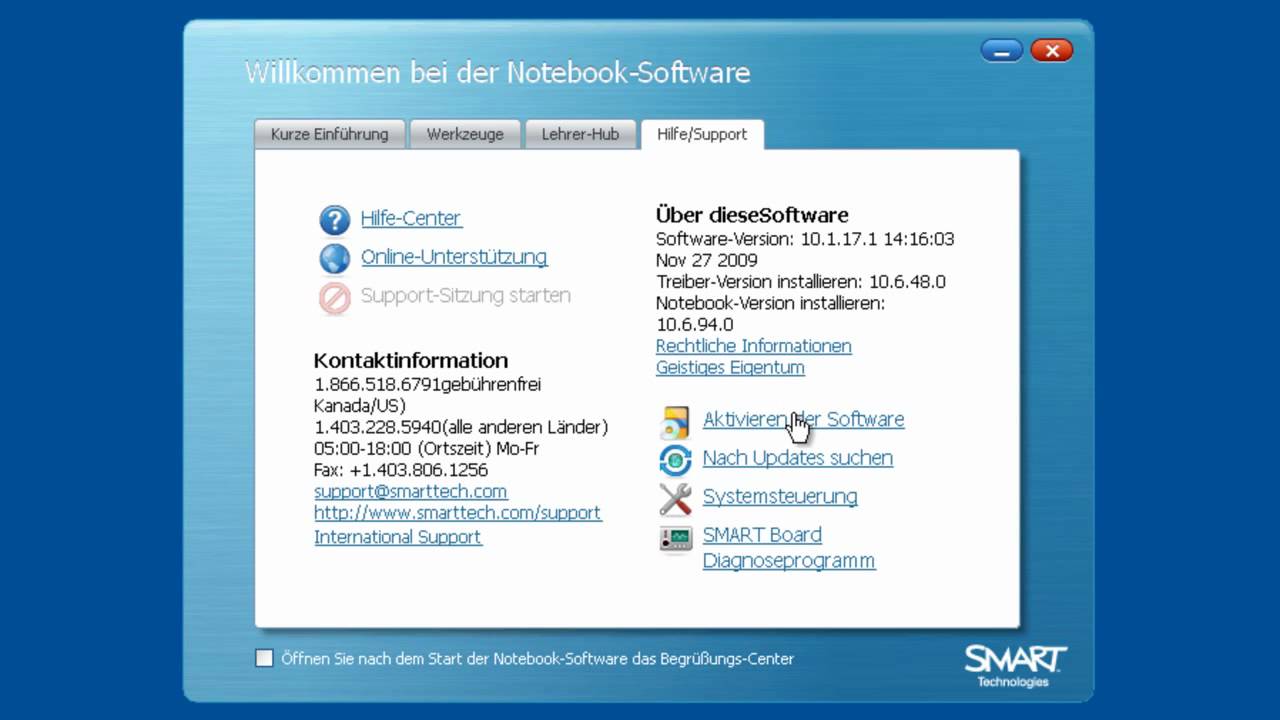1280x720 pixels.
Task: Click the Hilfe-Center question mark icon
Action: 334,219
